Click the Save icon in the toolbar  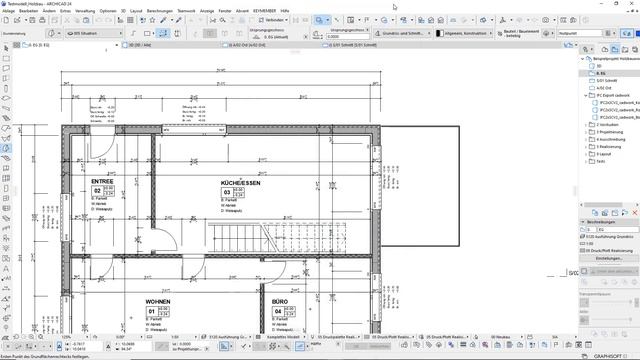point(32,20)
